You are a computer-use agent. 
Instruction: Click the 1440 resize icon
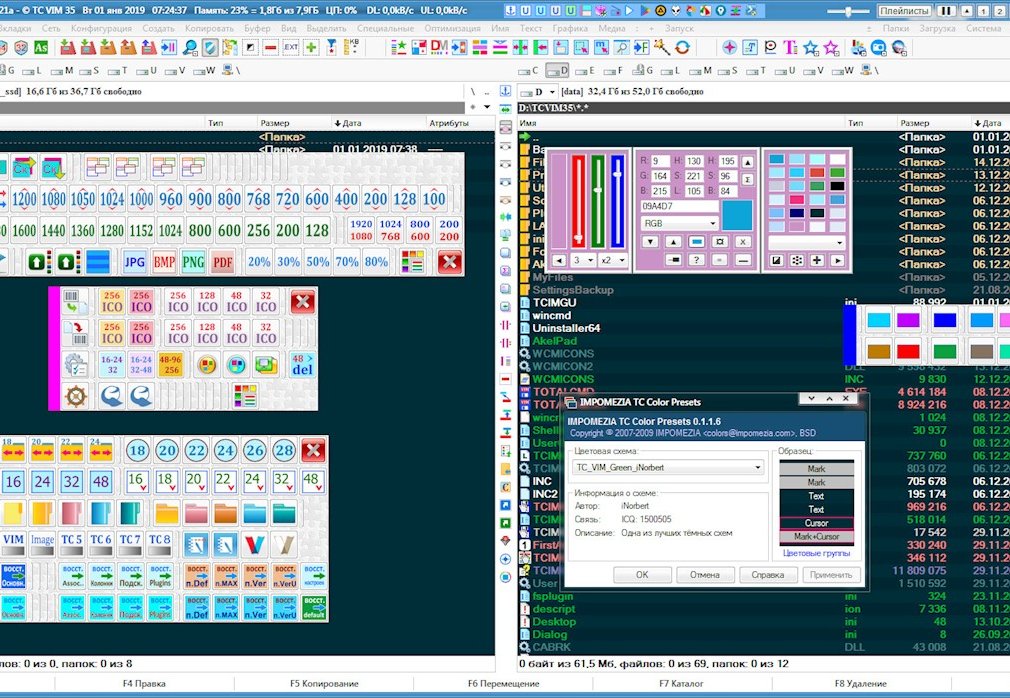[x=53, y=231]
